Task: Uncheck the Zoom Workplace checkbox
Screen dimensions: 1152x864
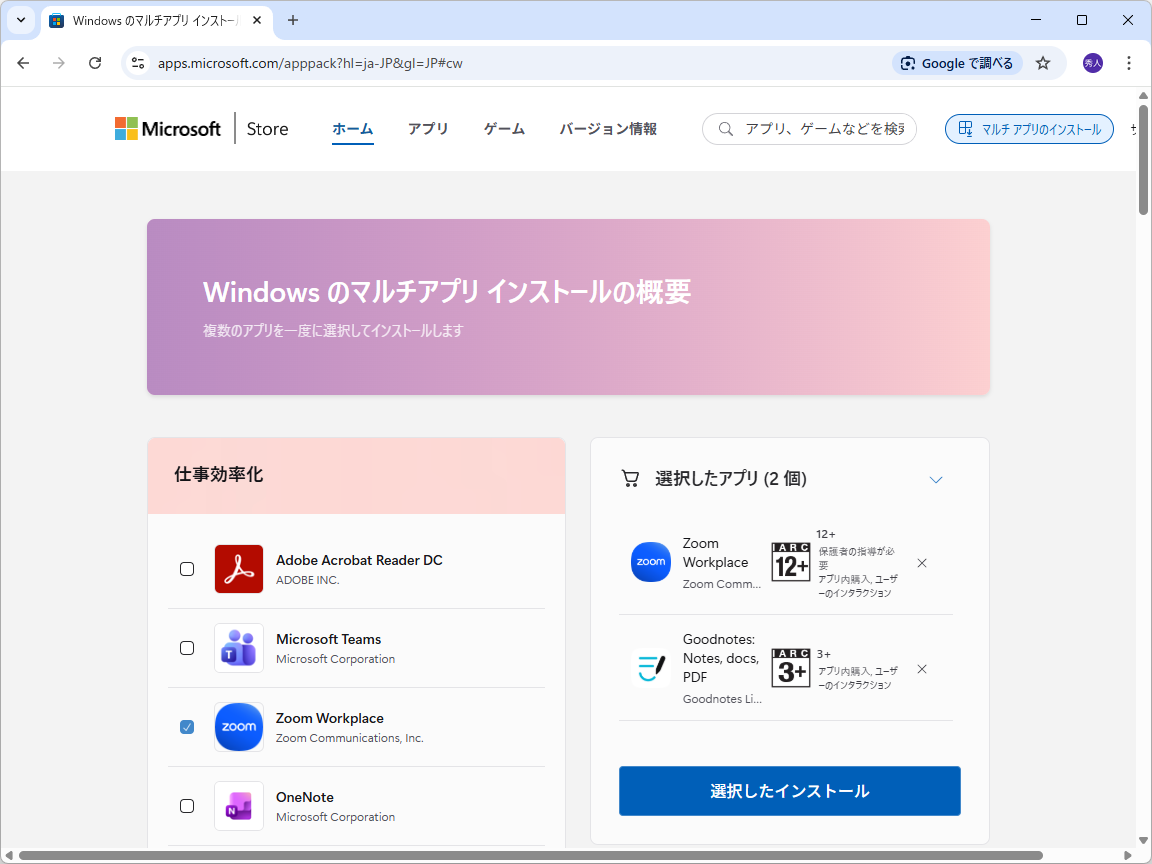Action: 187,726
